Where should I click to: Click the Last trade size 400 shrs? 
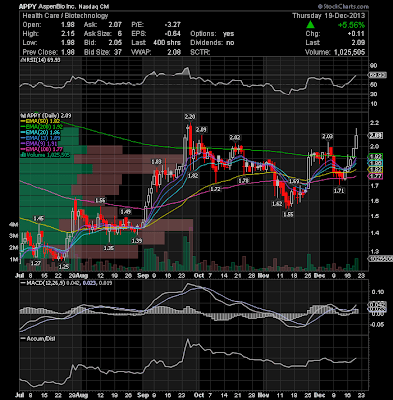(x=167, y=43)
